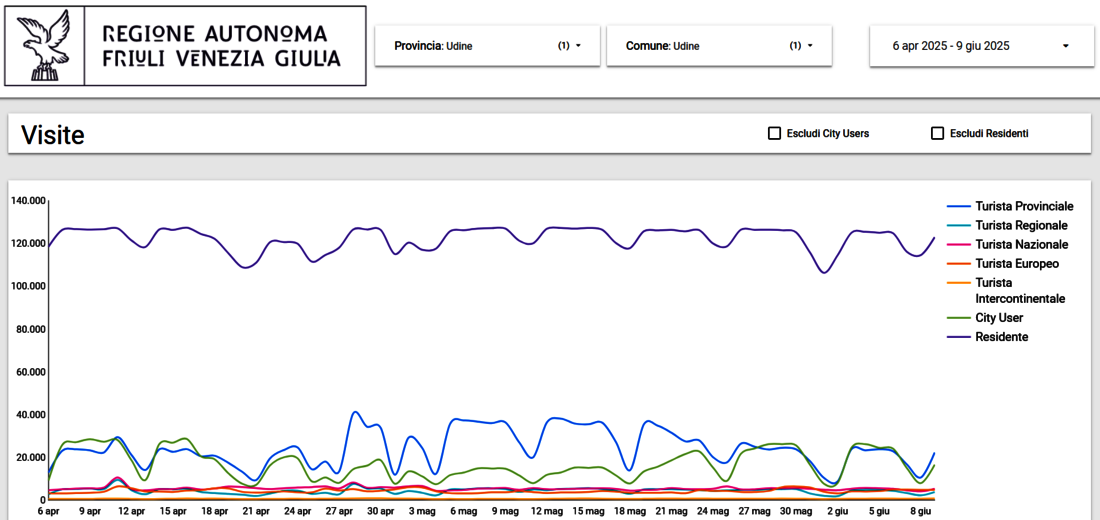Screen dimensions: 1100x520
Task: Click the Visite section title
Action: (53, 135)
